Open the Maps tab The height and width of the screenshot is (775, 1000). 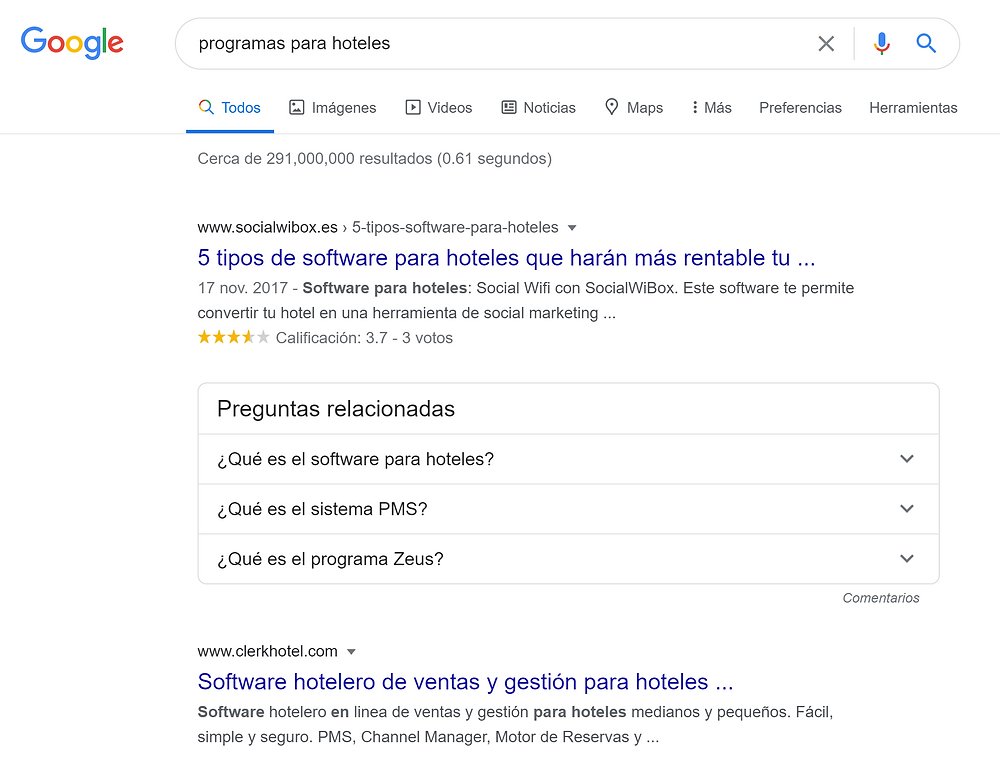click(x=634, y=107)
